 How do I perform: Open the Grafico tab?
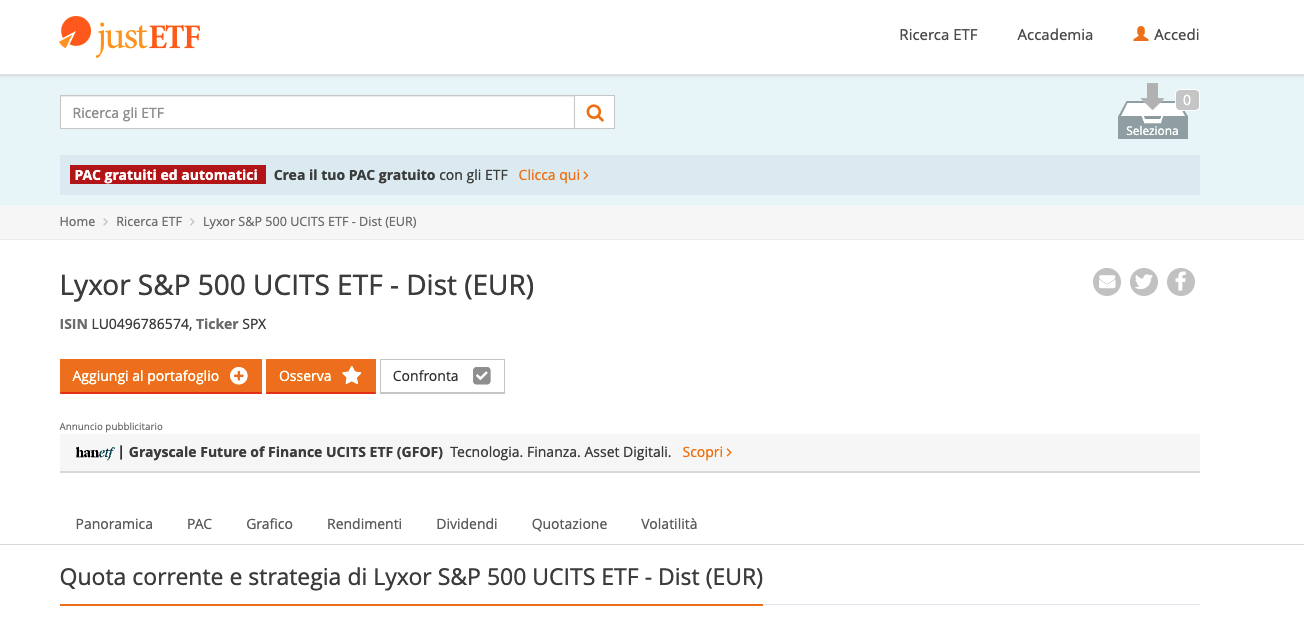[x=269, y=524]
